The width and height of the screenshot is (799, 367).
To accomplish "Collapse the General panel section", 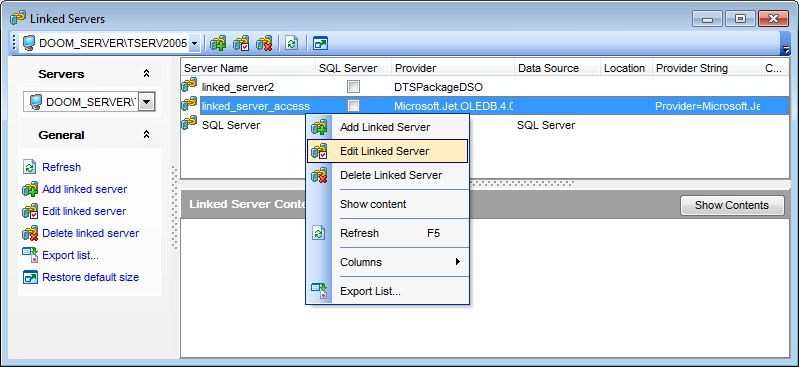I will 146,135.
